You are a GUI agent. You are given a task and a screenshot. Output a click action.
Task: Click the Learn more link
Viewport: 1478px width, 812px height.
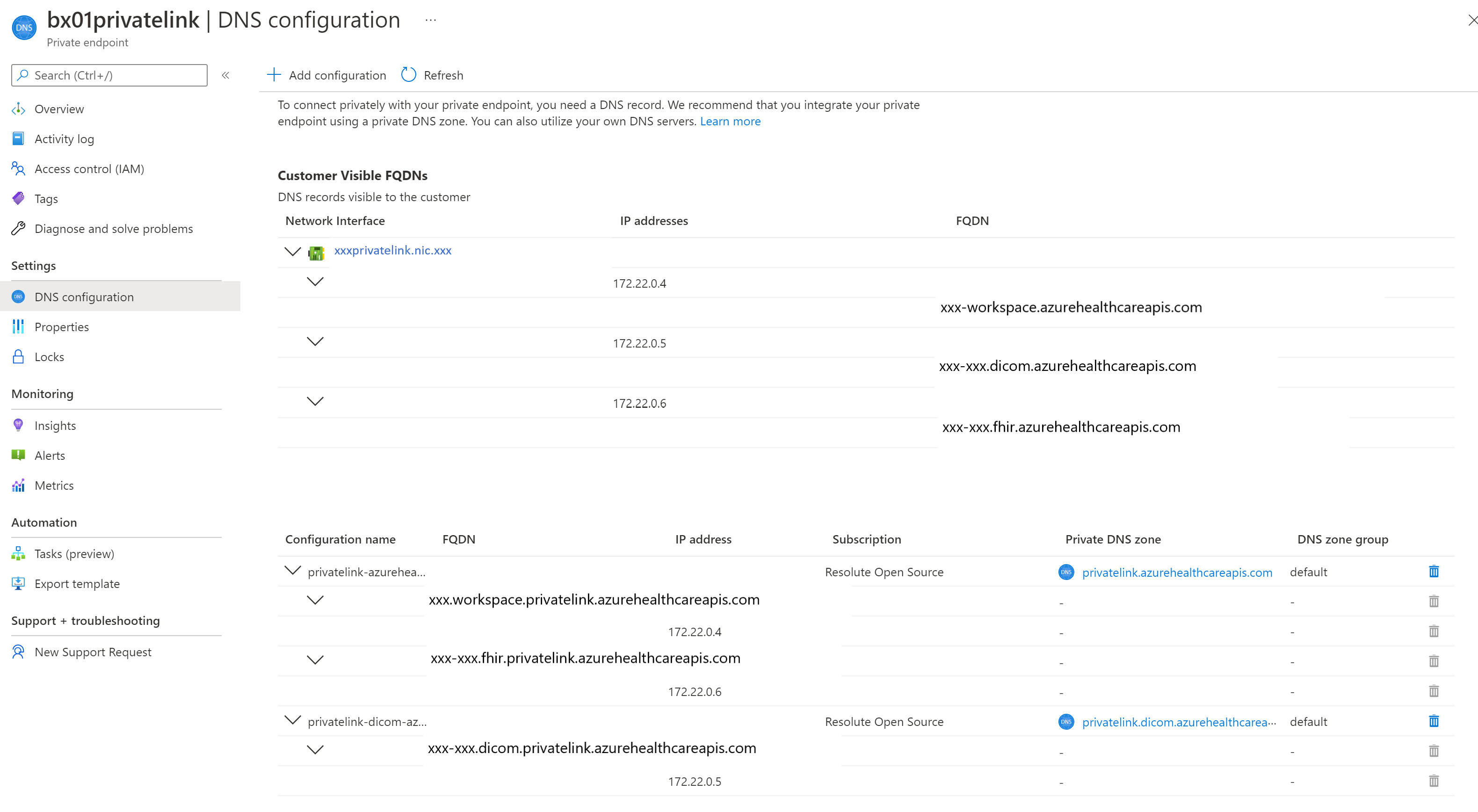[731, 121]
